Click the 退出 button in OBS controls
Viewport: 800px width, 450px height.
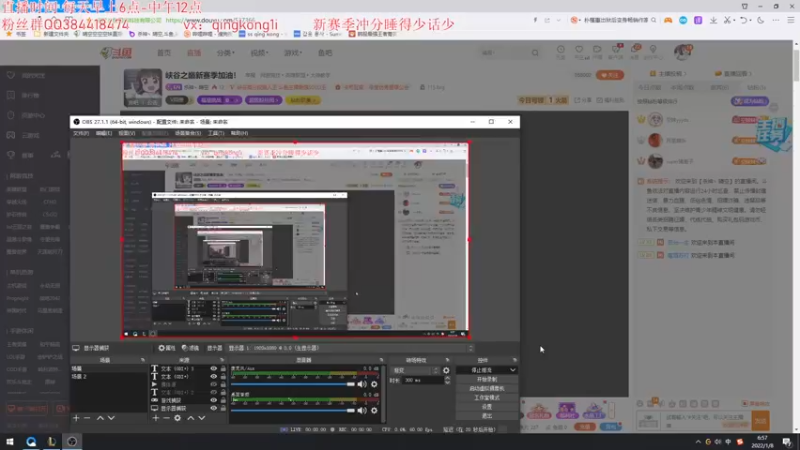[487, 416]
